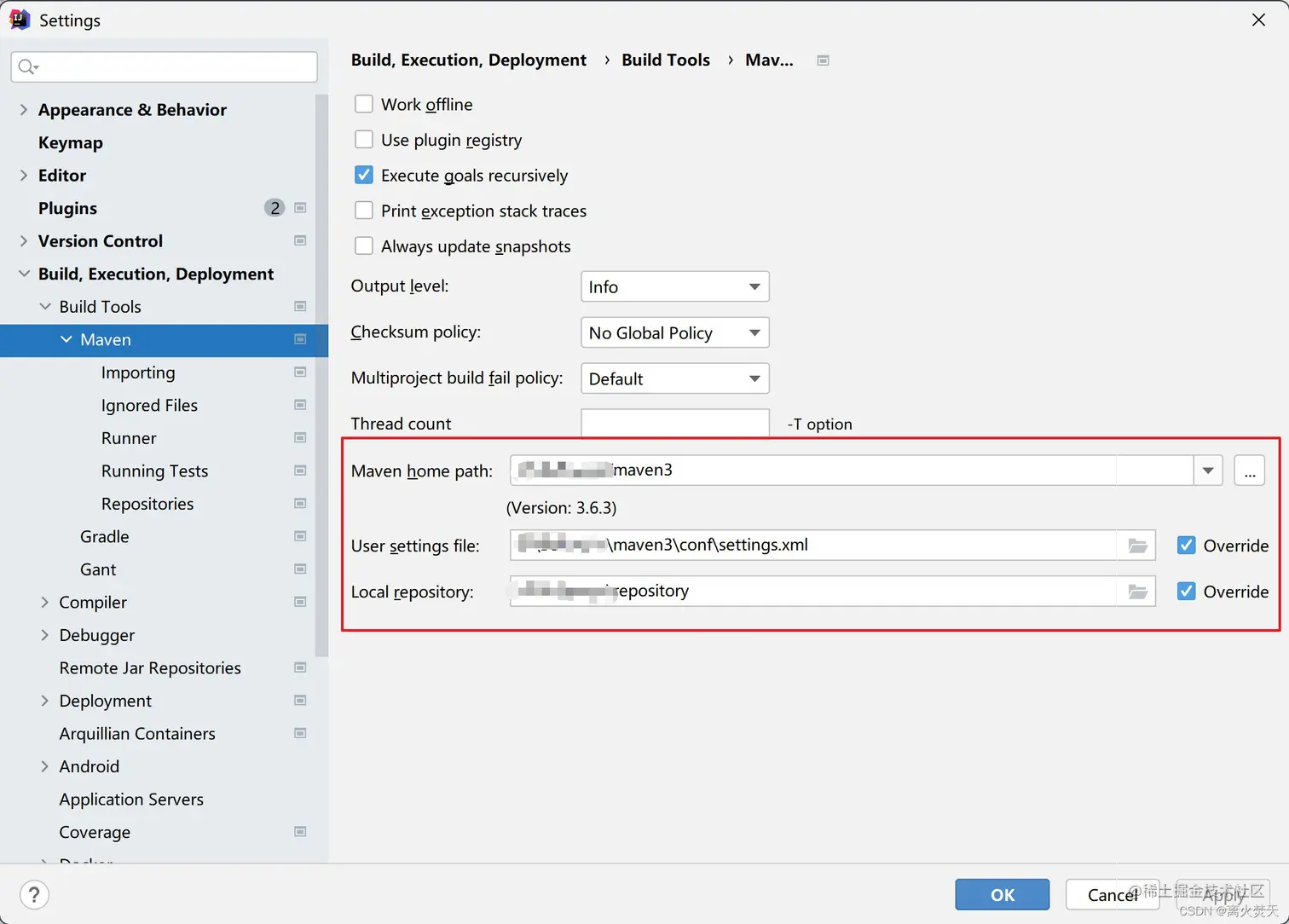The image size is (1289, 924).
Task: Click the project-level icon on Arquillian Containers row
Action: (x=300, y=733)
